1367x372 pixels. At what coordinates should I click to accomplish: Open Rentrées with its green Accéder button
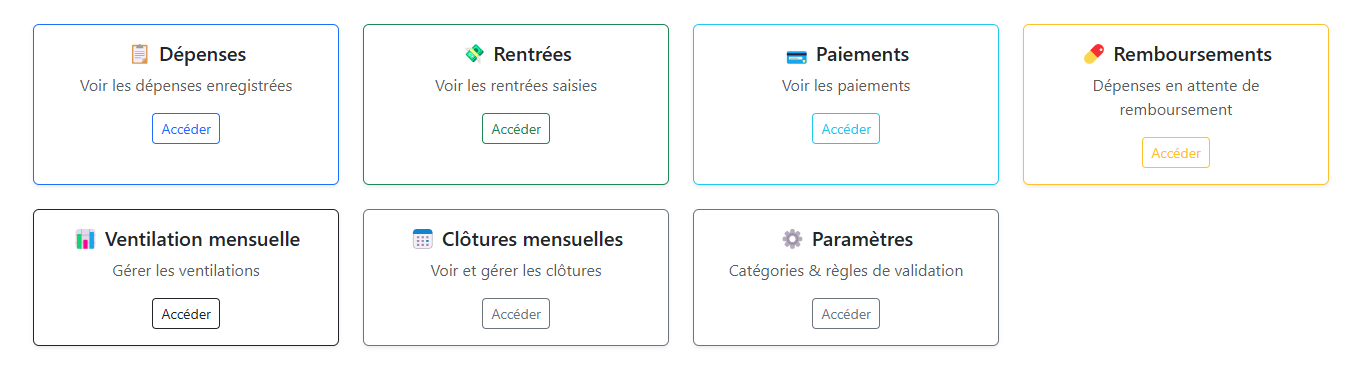[516, 129]
